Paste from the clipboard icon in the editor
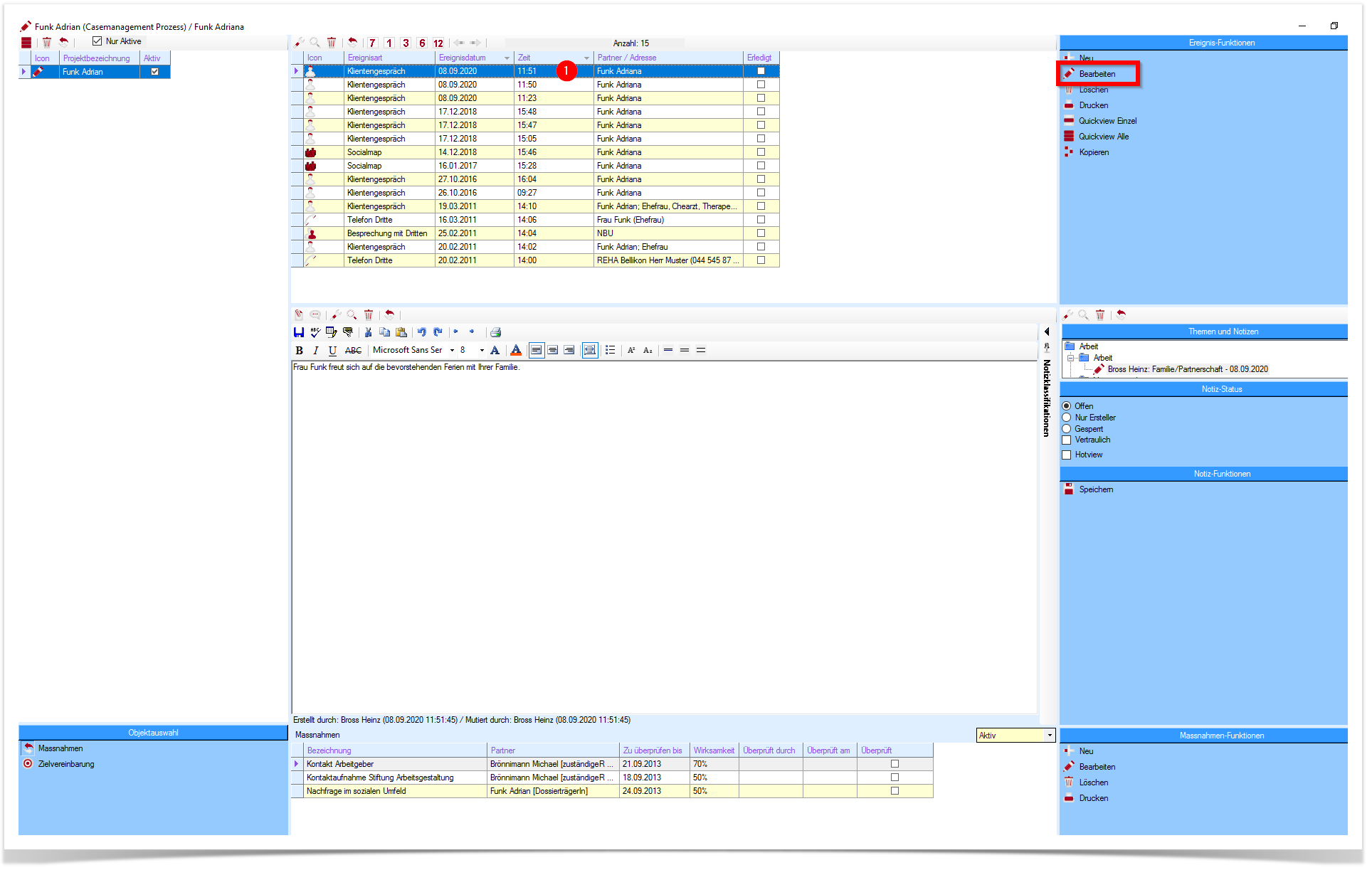1372x870 pixels. (x=401, y=332)
